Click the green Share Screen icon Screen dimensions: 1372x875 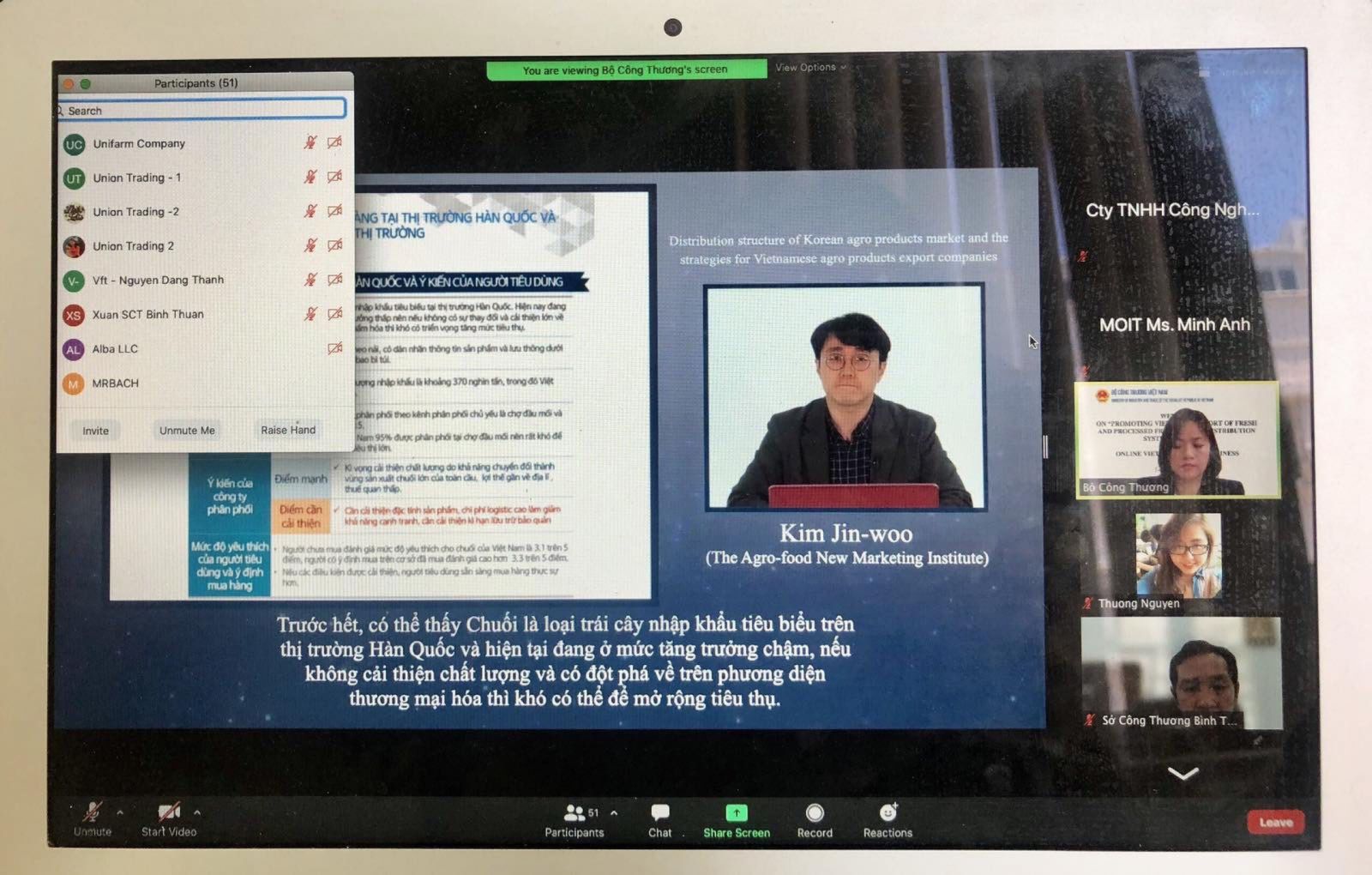coord(736,812)
